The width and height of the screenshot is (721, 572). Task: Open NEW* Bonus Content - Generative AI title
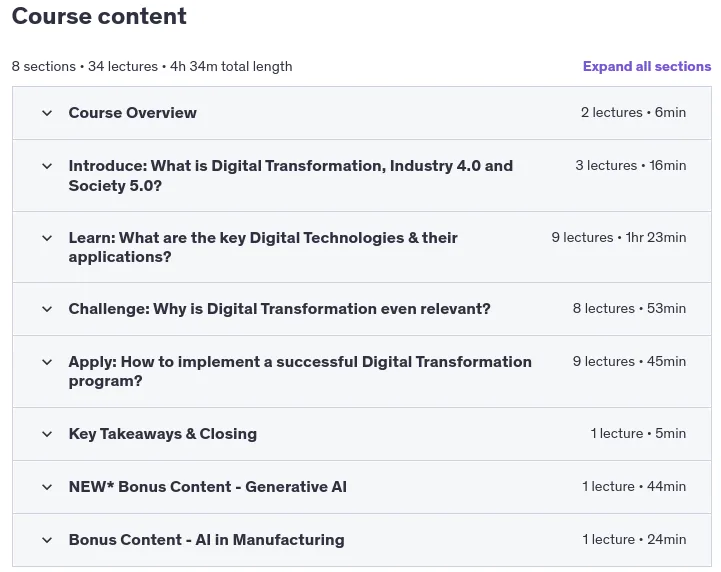click(x=207, y=486)
